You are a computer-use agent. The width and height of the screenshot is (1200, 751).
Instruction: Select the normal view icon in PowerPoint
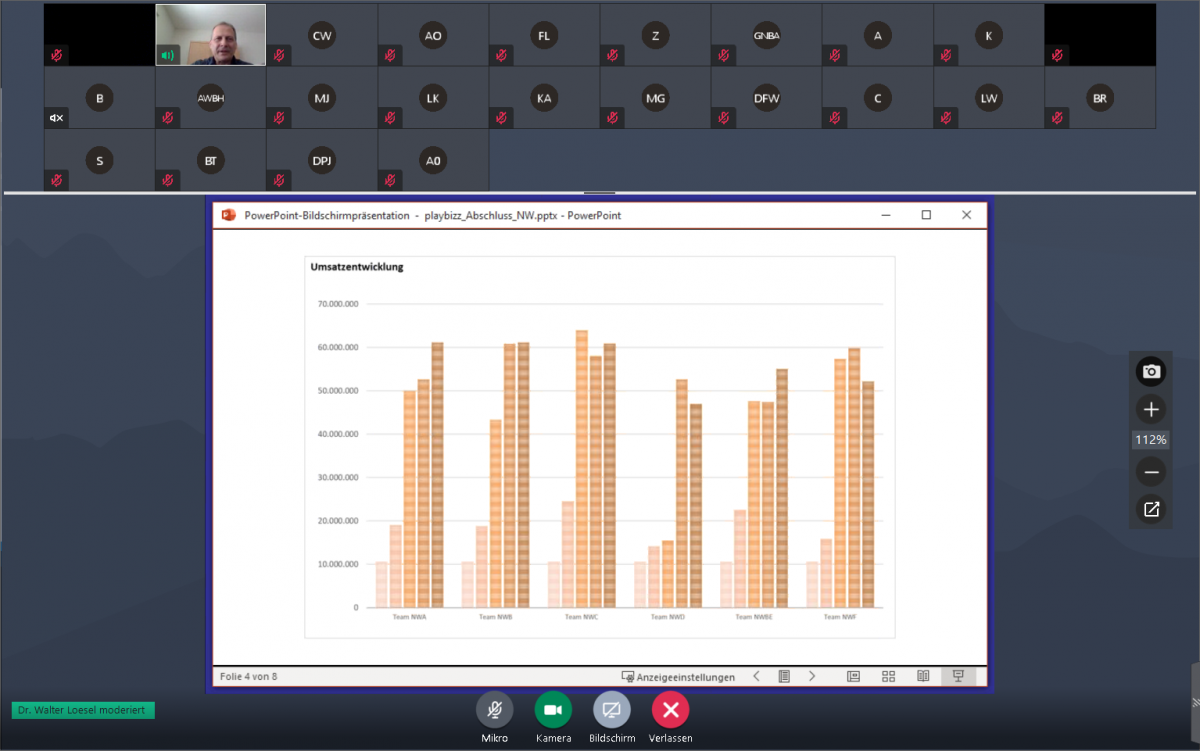pyautogui.click(x=853, y=676)
